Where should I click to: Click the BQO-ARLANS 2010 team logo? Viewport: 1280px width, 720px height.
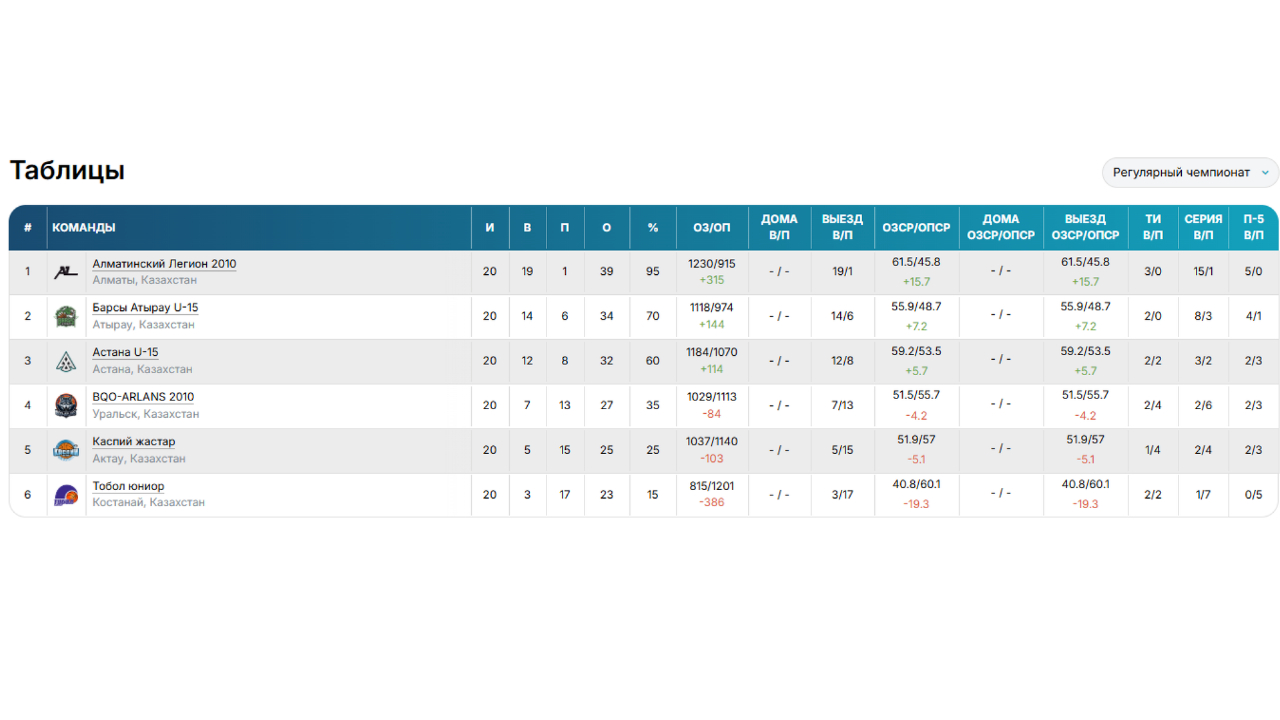click(66, 406)
